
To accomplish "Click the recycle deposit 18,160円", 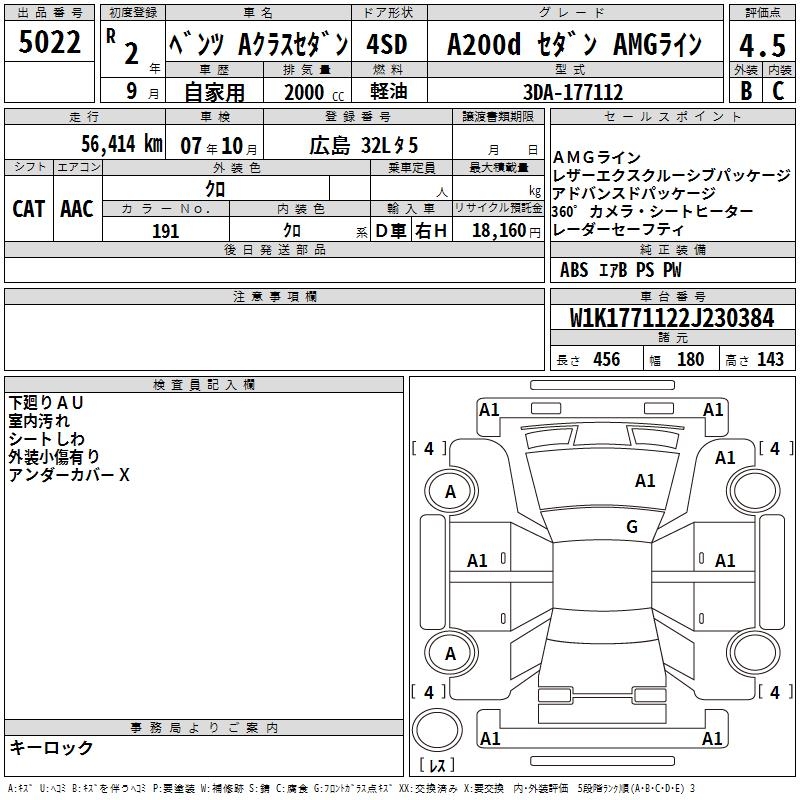I will tap(505, 231).
